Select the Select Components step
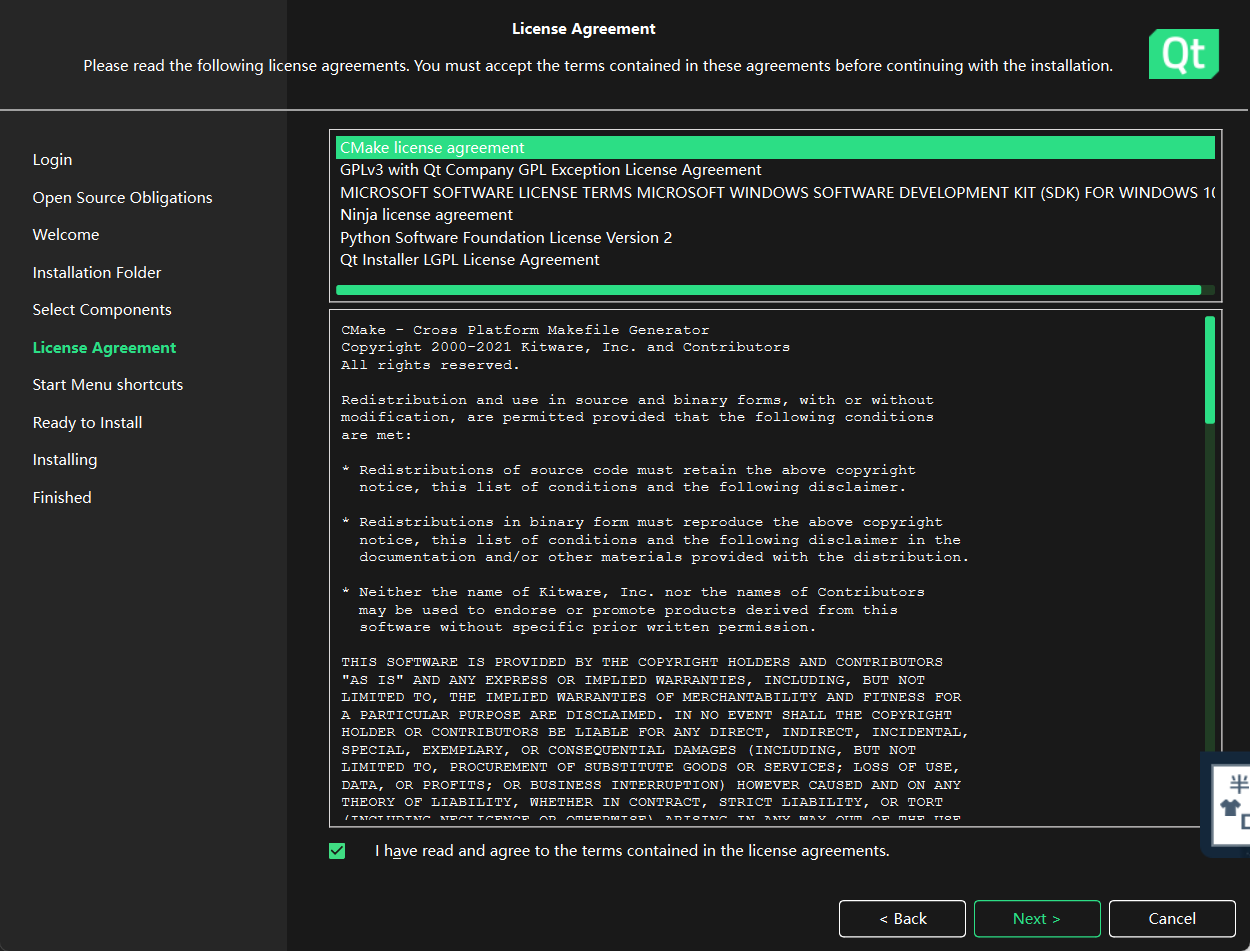Viewport: 1250px width, 951px height. [x=102, y=310]
